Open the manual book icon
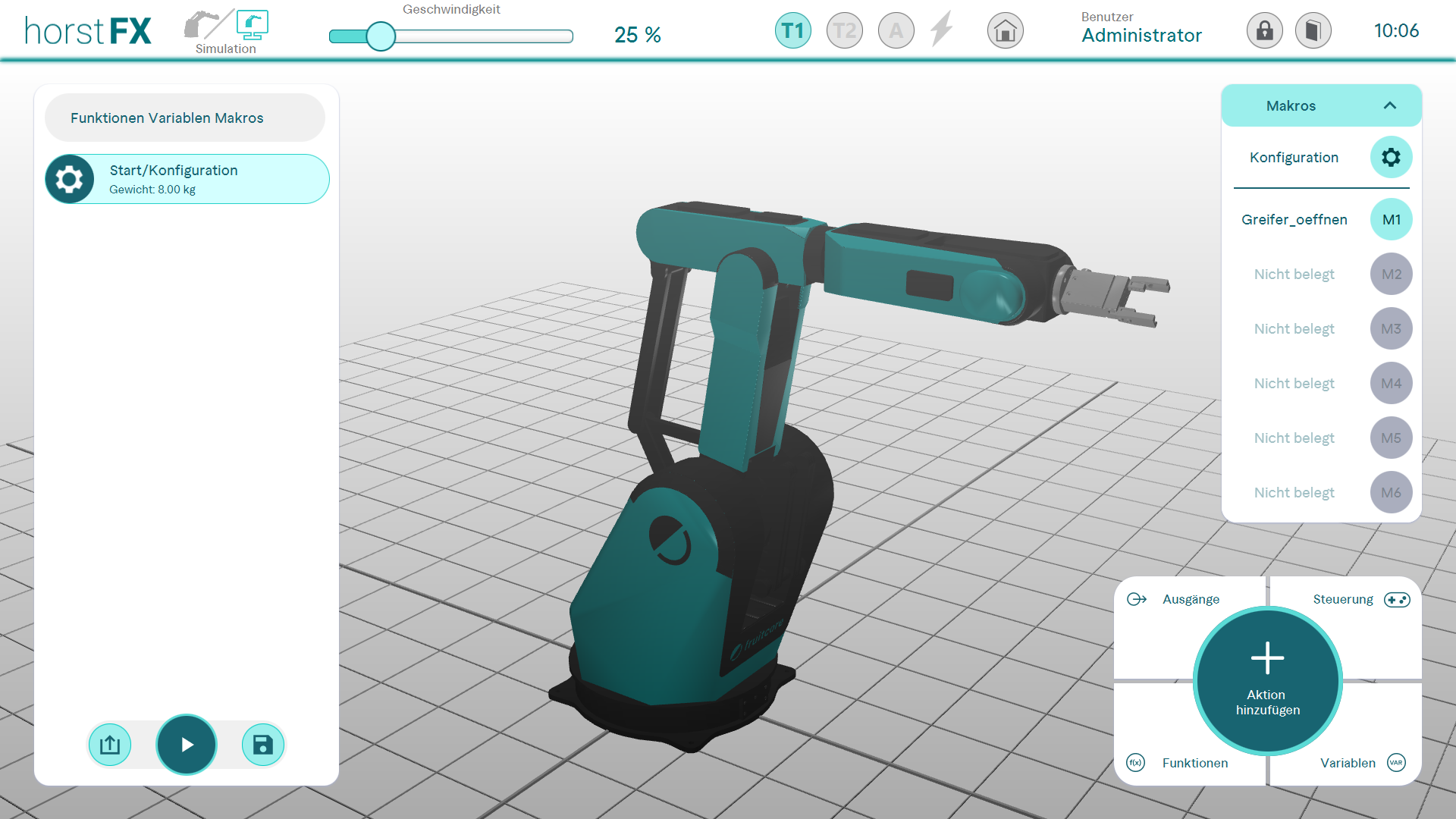The image size is (1456, 819). pyautogui.click(x=1313, y=31)
